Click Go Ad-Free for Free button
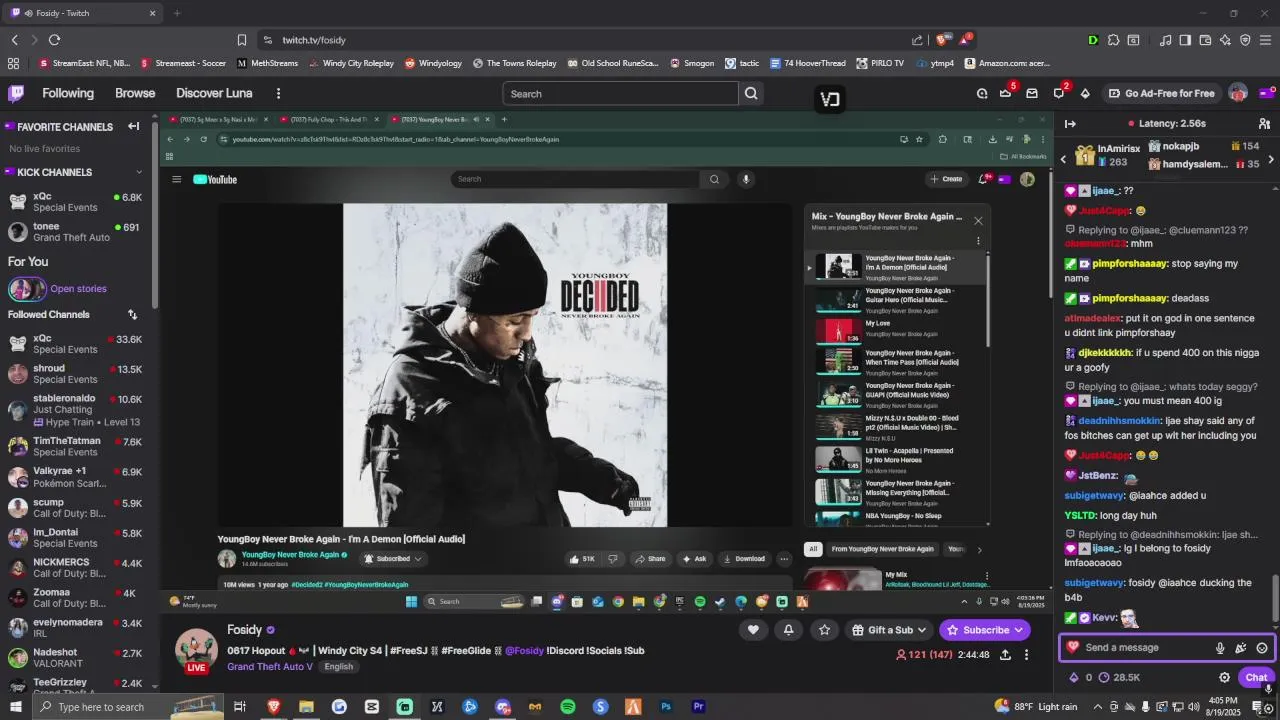1280x720 pixels. (1161, 93)
